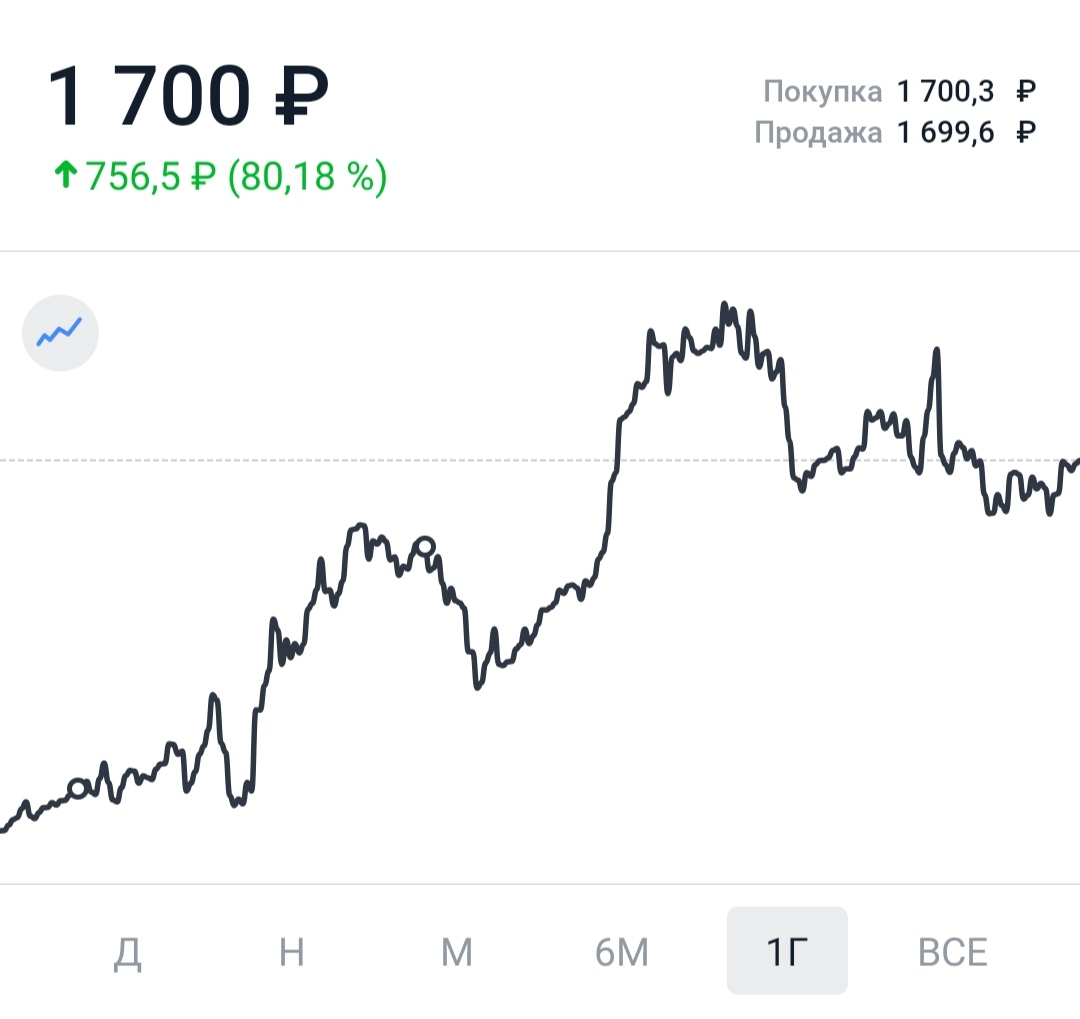Select the М monthly period
The height and width of the screenshot is (1019, 1080).
pos(455,952)
